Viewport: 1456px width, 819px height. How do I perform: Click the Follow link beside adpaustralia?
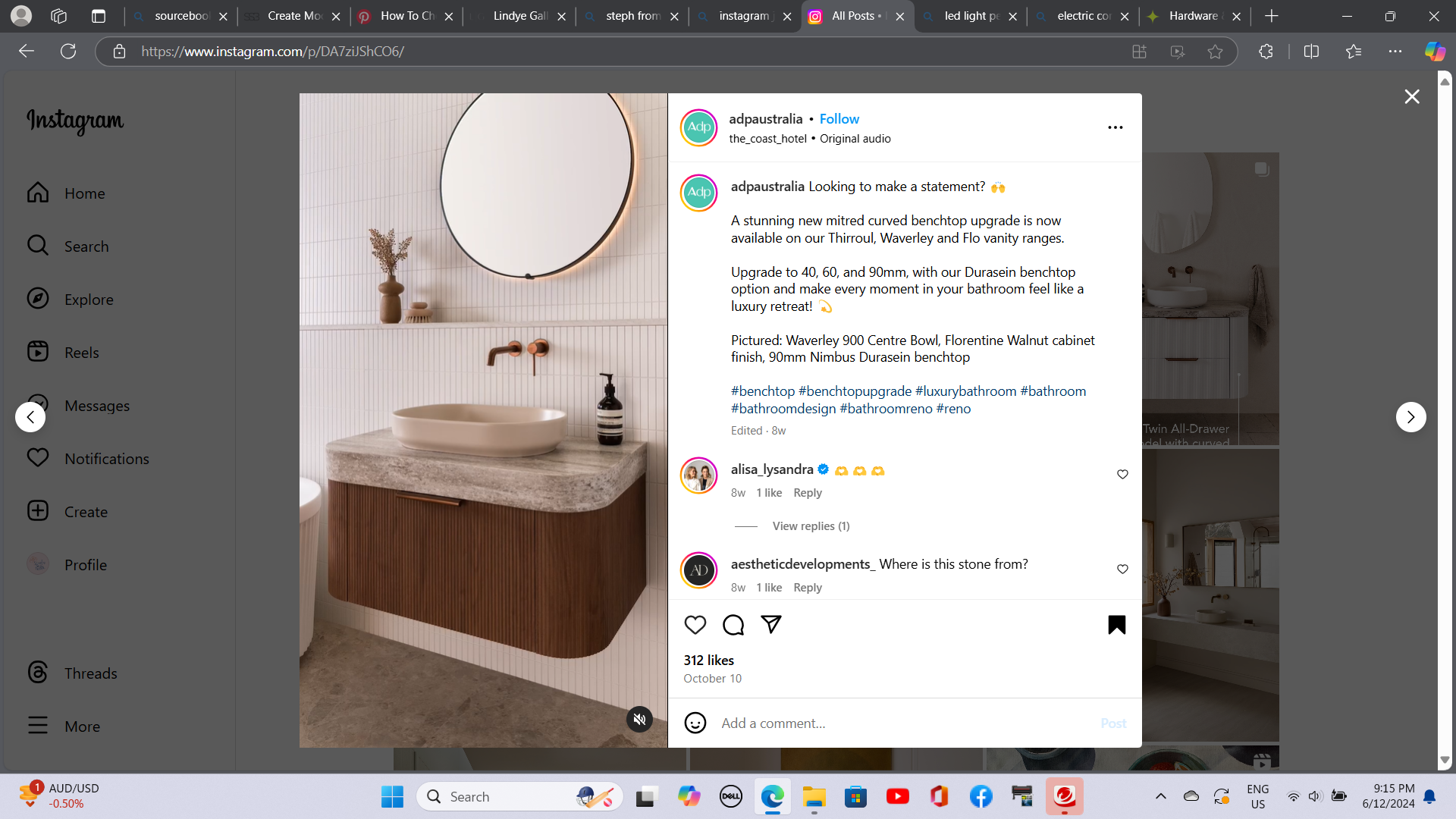tap(839, 119)
